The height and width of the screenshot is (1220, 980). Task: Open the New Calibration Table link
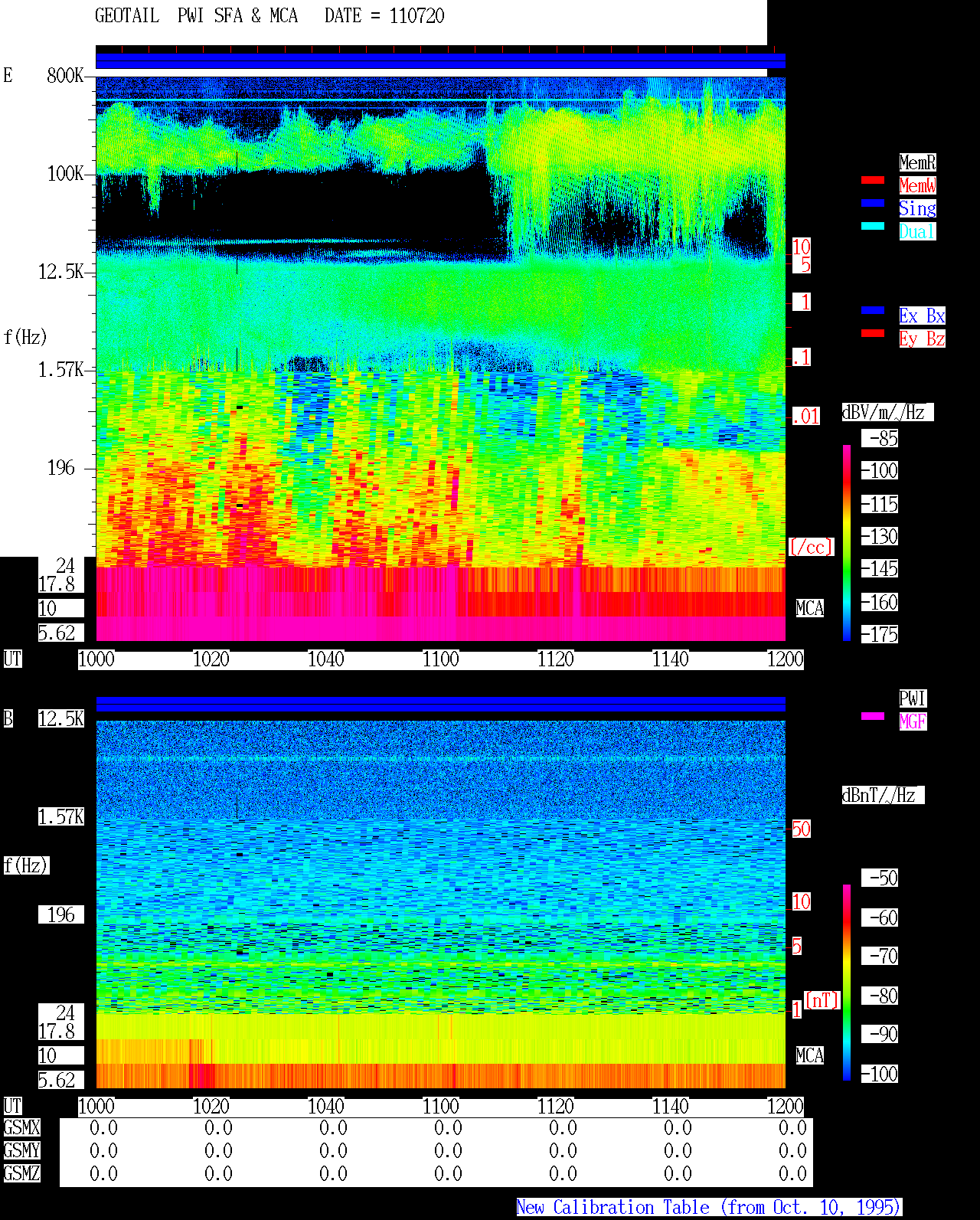(709, 1208)
